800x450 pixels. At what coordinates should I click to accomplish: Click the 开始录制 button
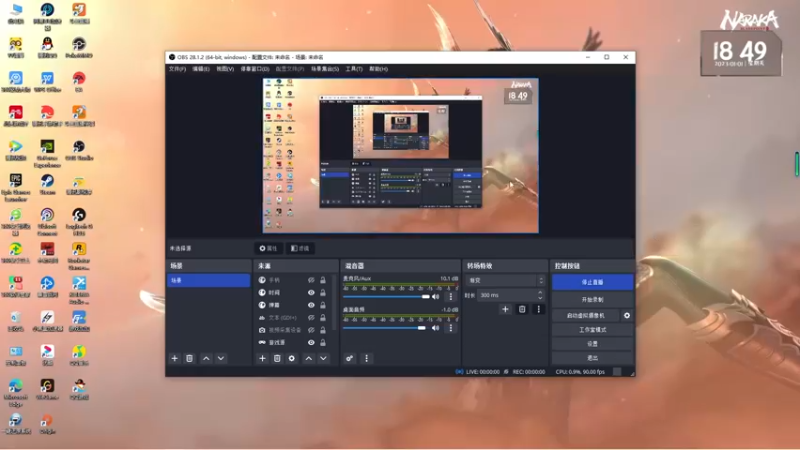point(592,299)
